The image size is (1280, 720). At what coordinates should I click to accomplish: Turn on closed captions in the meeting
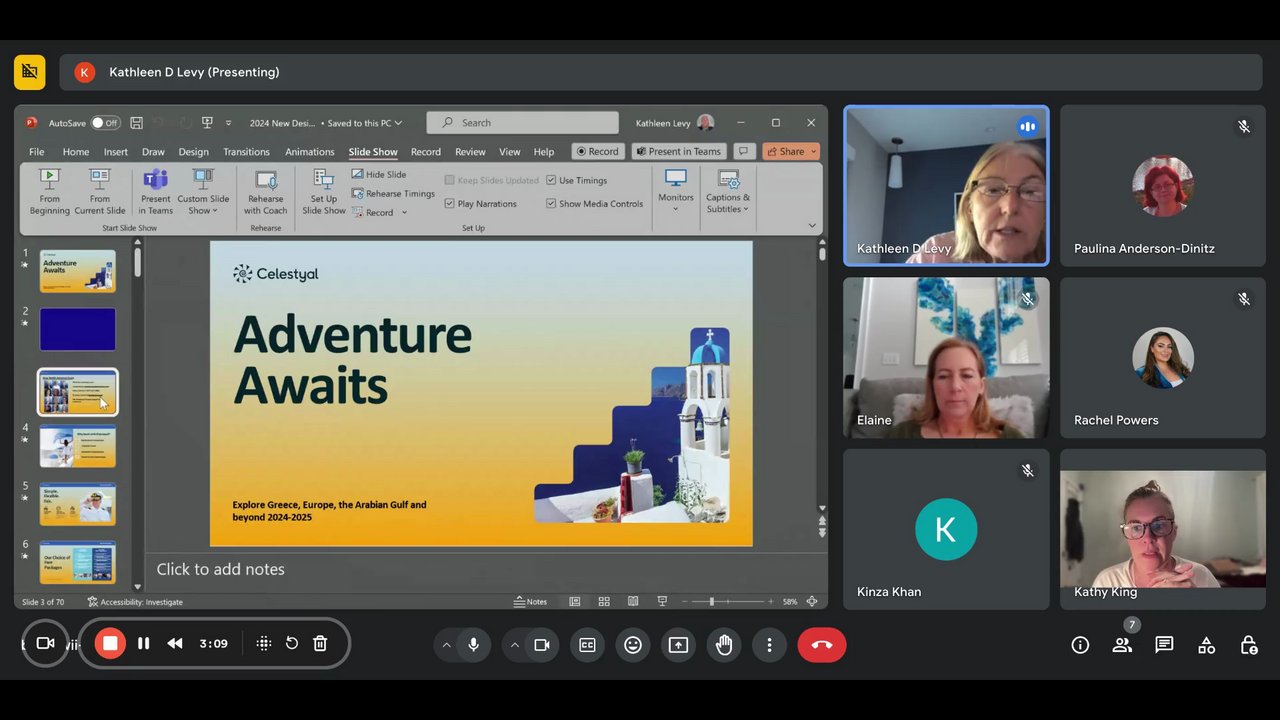pyautogui.click(x=587, y=645)
